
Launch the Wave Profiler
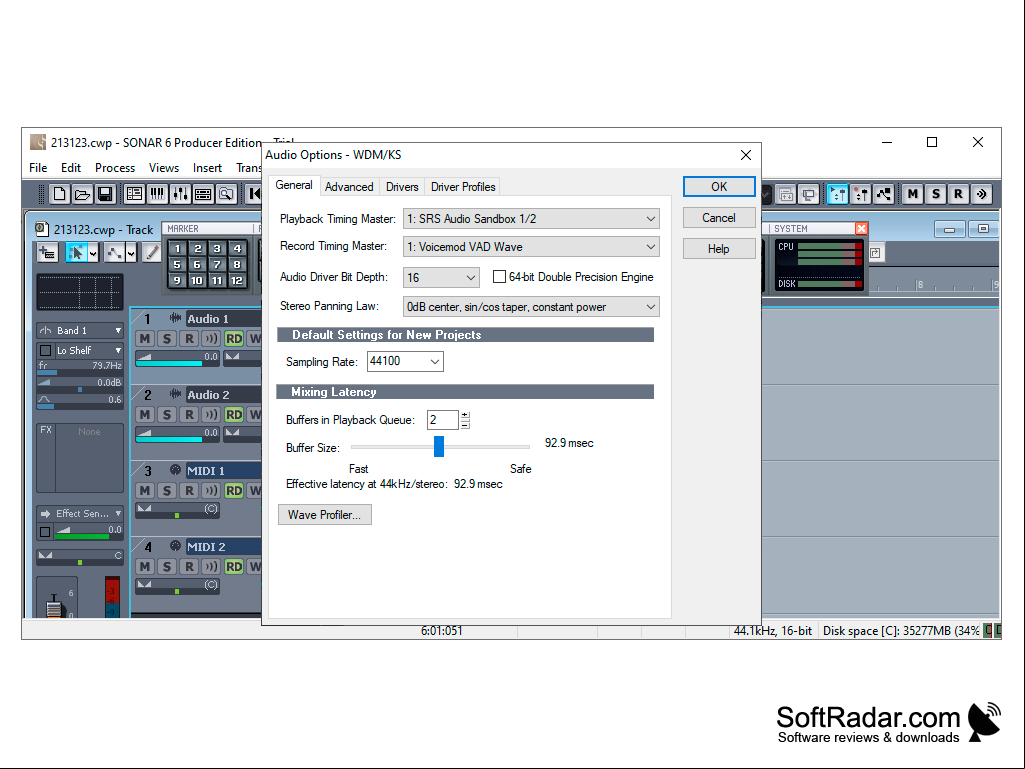(x=325, y=515)
